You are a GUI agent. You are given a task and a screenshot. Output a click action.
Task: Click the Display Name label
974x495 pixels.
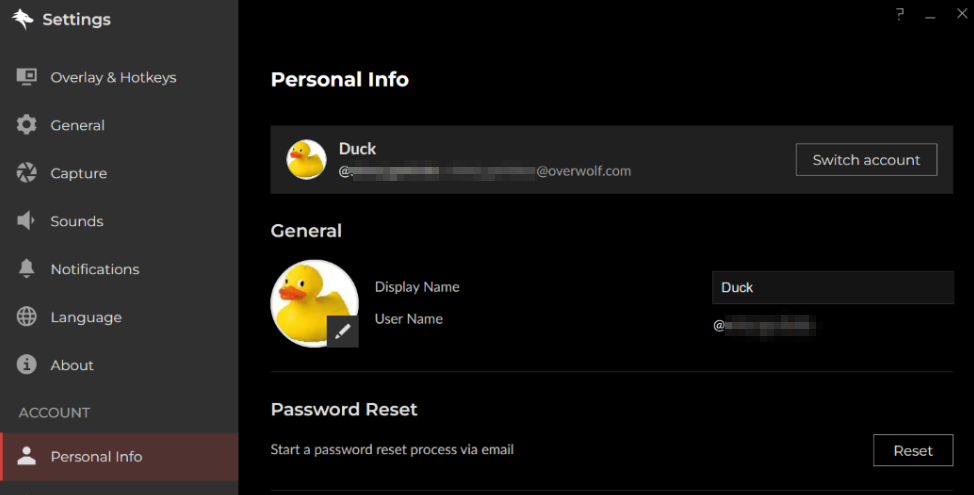click(417, 287)
